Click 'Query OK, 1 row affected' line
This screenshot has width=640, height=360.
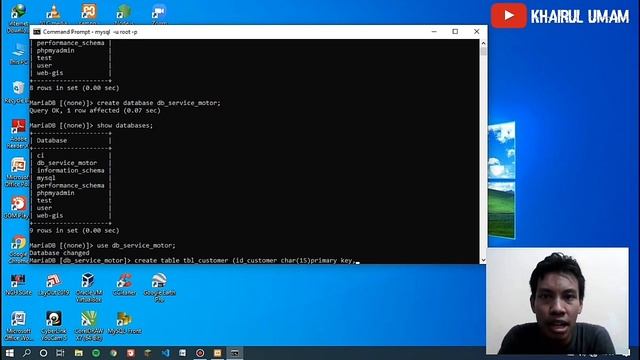click(x=95, y=111)
